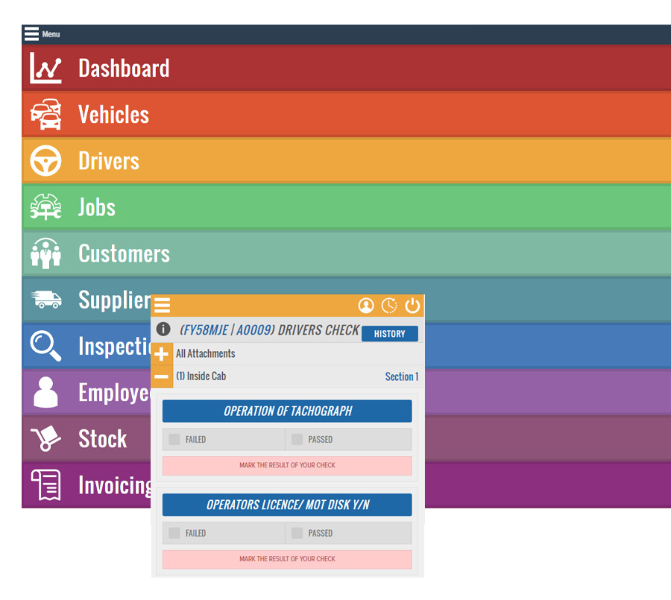Collapse the Inside Cab section with the minus button
Screen dimensions: 671x600
point(162,377)
